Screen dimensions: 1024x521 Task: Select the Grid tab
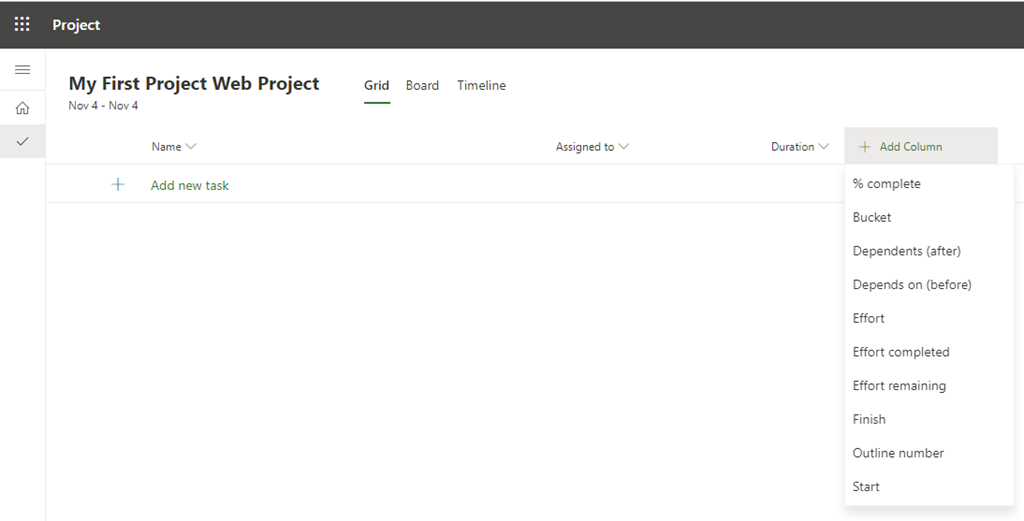coord(376,86)
